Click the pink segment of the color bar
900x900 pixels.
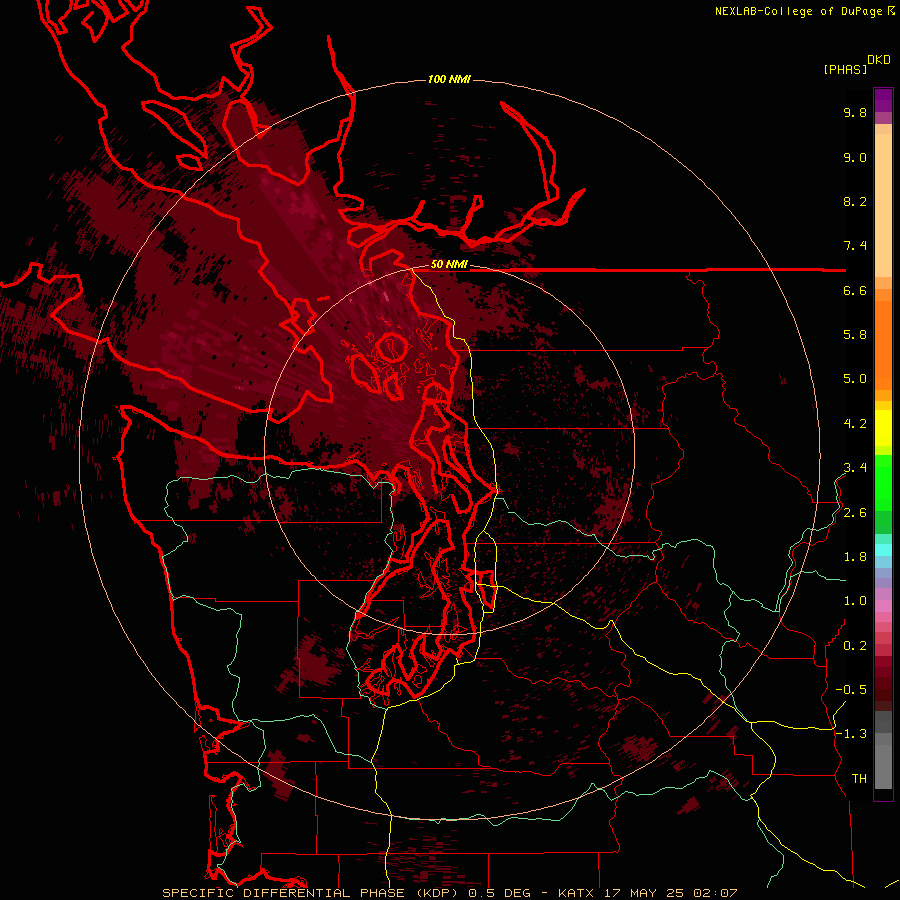(x=883, y=606)
